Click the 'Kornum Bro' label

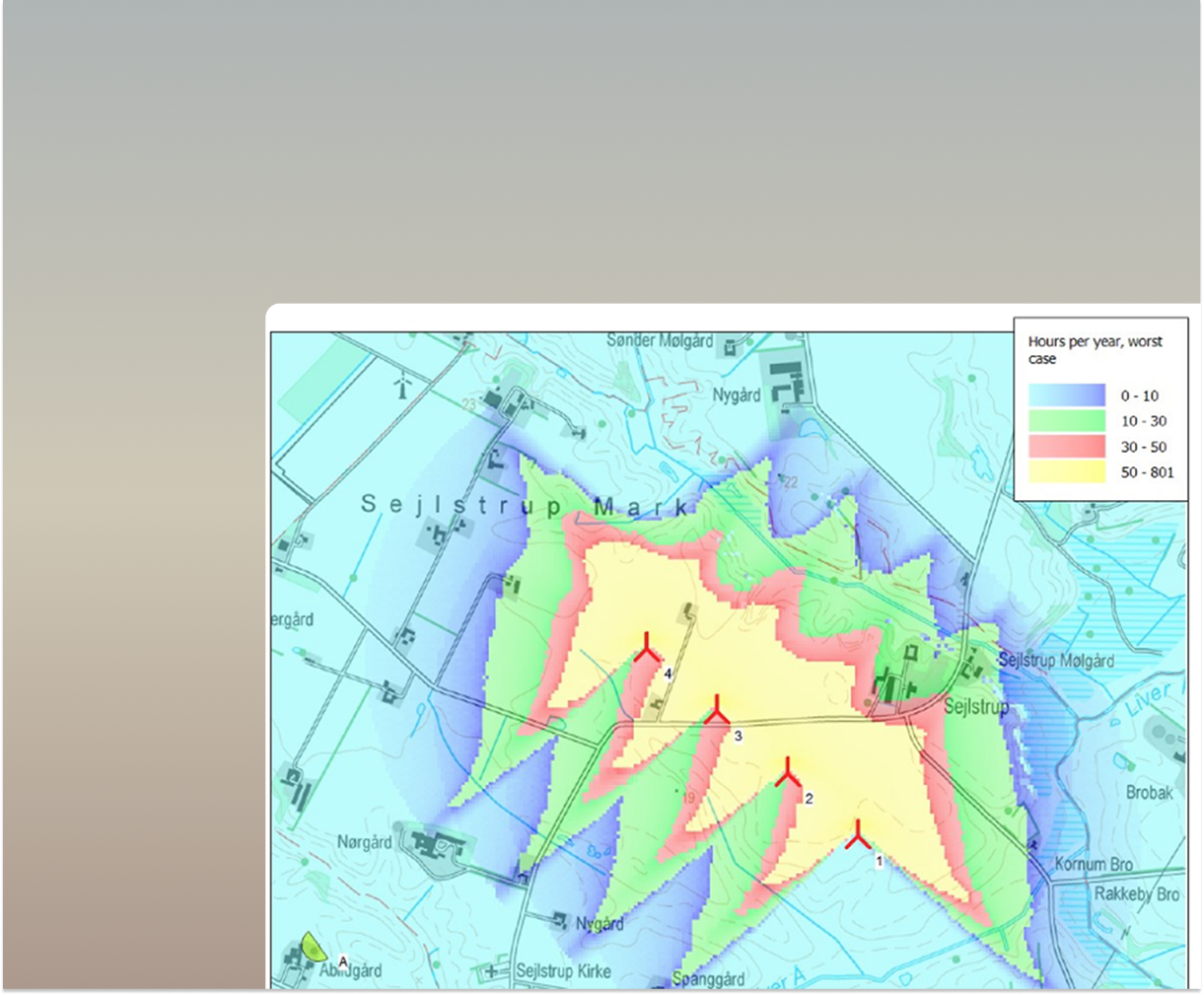(x=1094, y=864)
